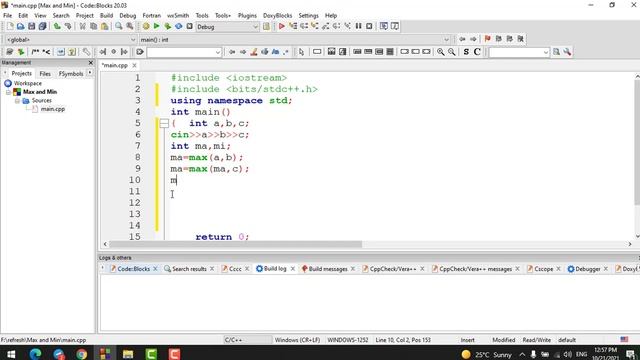Click the Save all files icon
Viewport: 640px width, 360px height.
pos(42,27)
